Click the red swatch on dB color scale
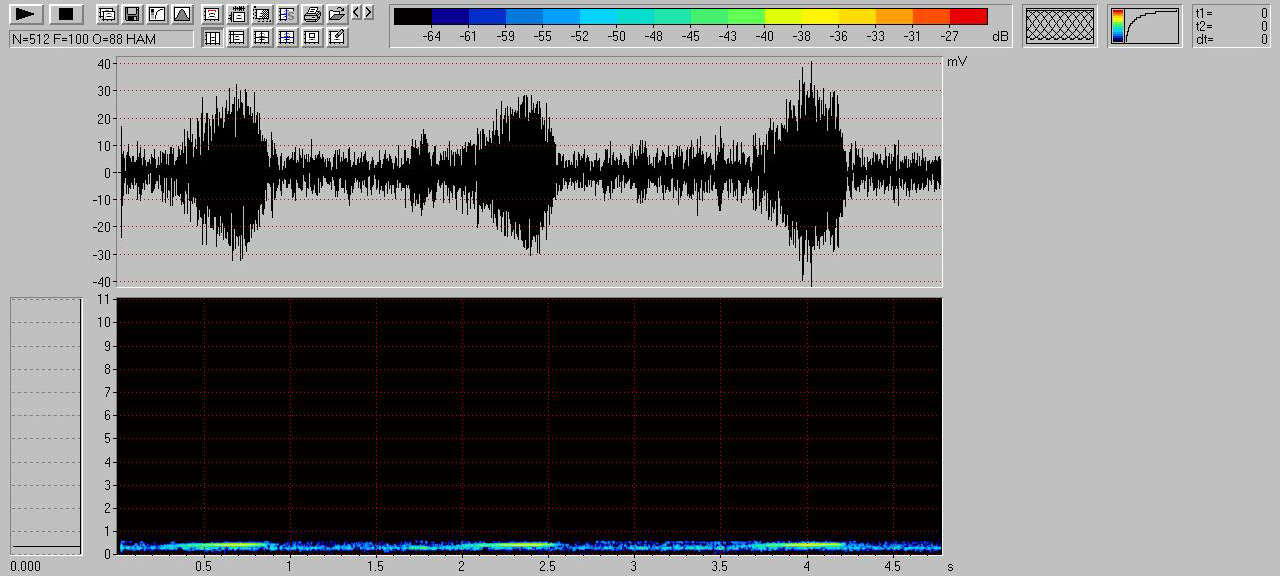The image size is (1280, 576). [x=968, y=16]
